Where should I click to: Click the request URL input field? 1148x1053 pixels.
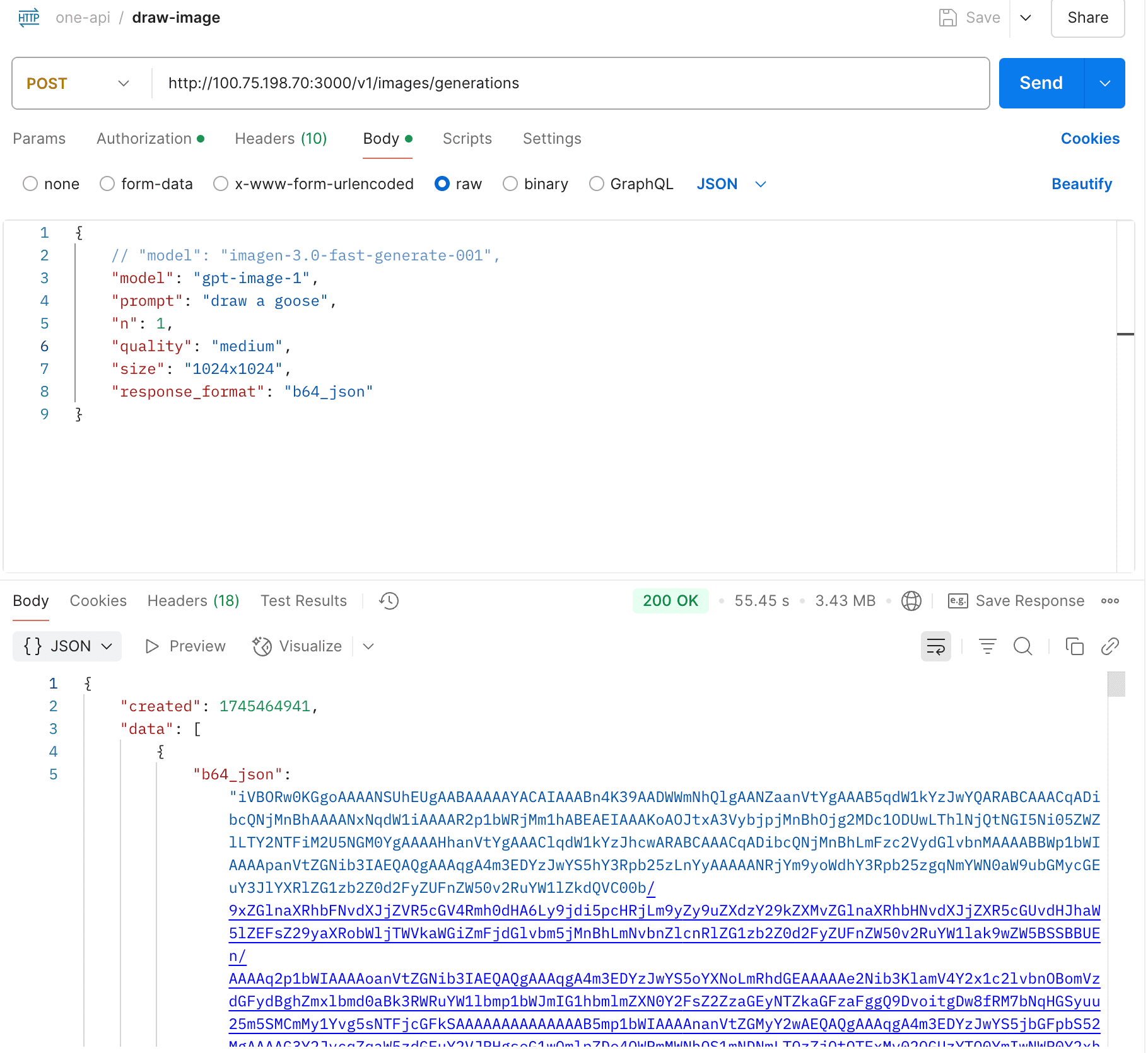click(568, 83)
